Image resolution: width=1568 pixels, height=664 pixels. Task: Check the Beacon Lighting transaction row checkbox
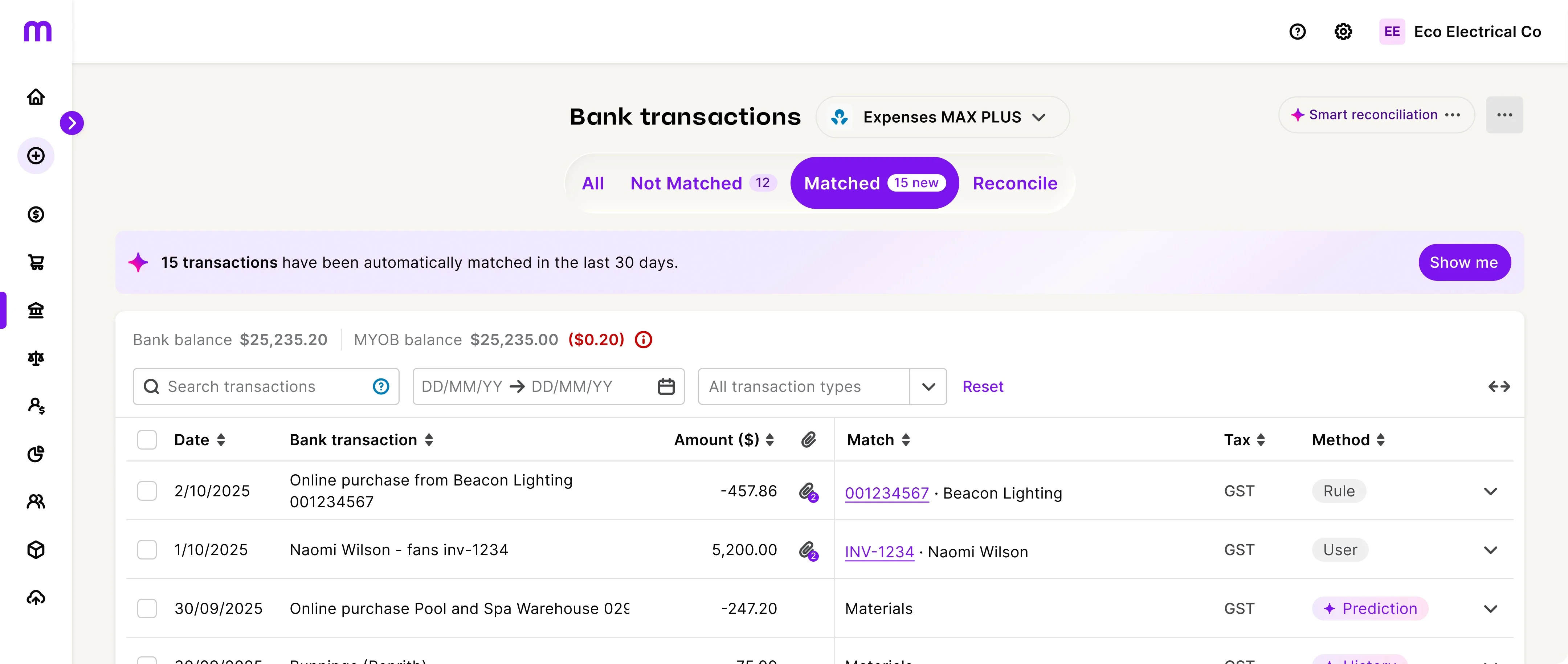coord(147,491)
